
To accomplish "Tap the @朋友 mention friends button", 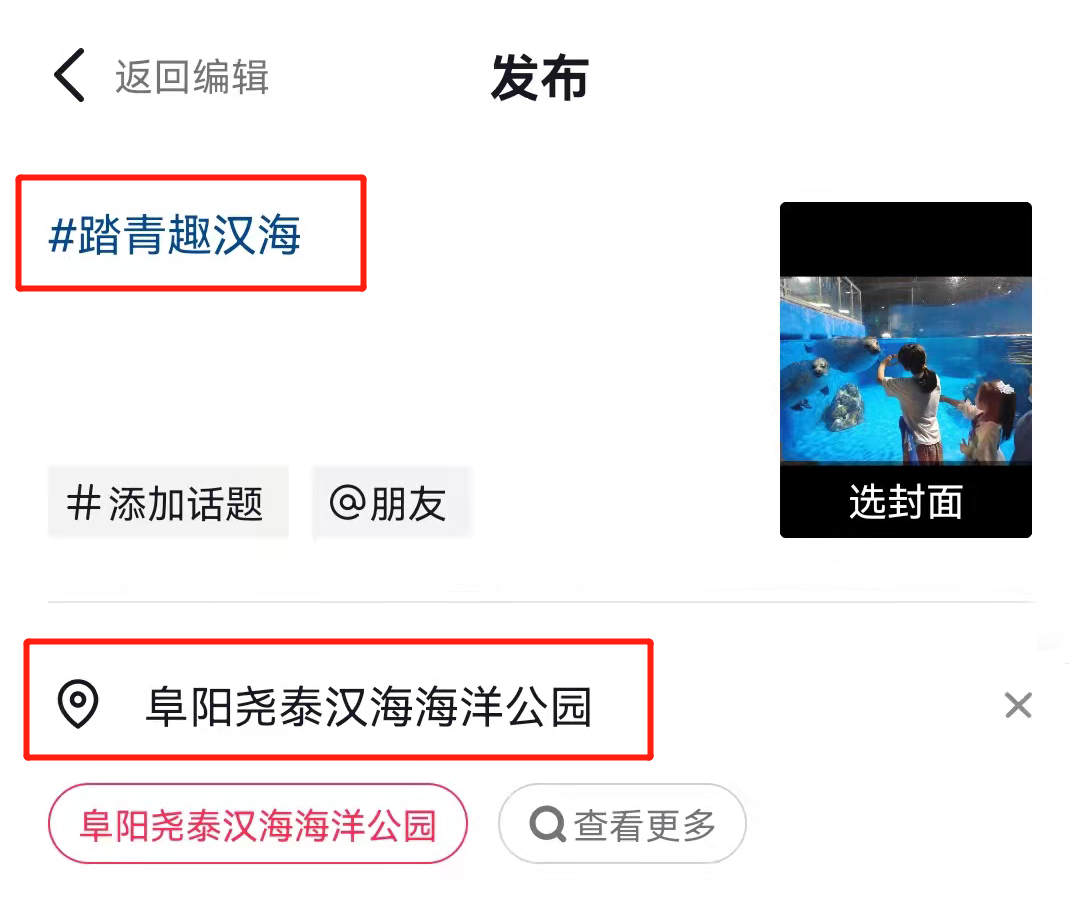I will point(391,503).
